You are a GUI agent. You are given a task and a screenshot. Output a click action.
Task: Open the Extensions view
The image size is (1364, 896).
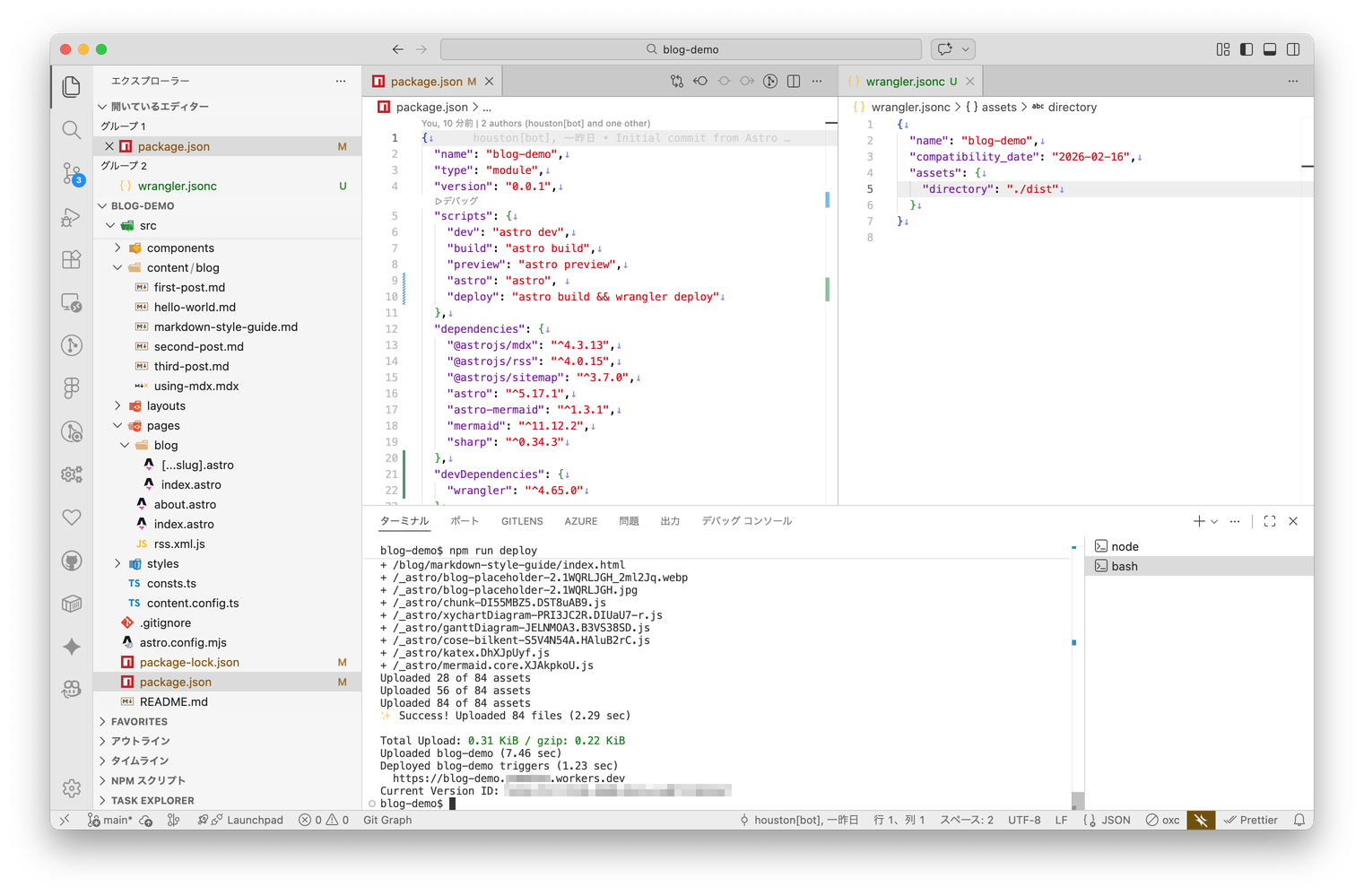pyautogui.click(x=72, y=260)
